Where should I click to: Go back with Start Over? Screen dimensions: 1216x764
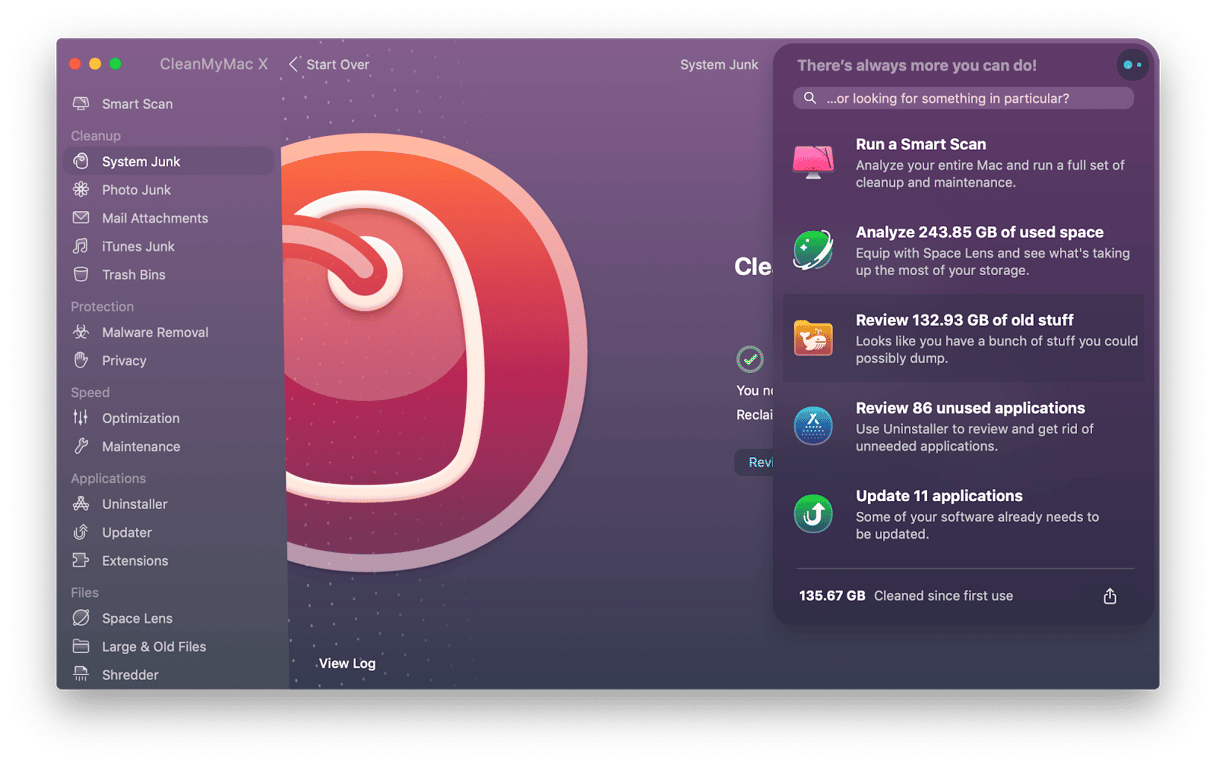329,64
